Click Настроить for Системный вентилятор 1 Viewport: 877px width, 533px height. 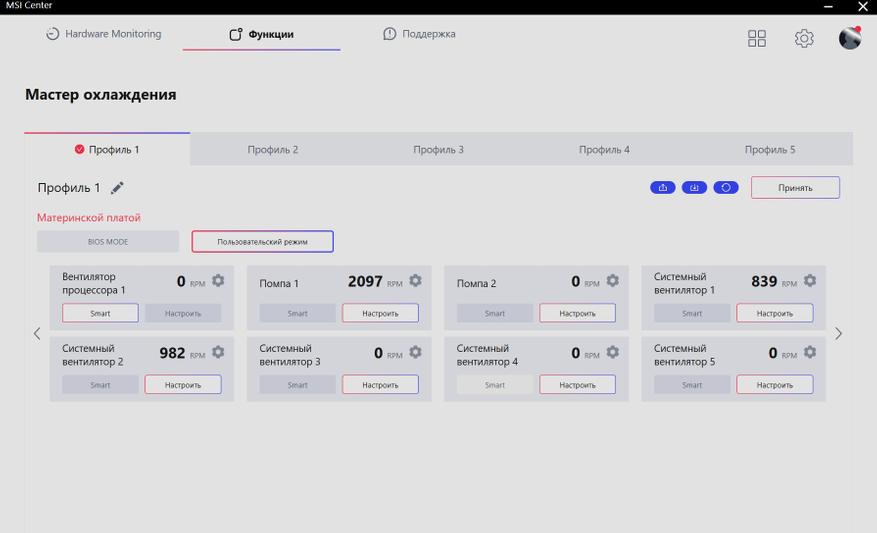coord(775,313)
